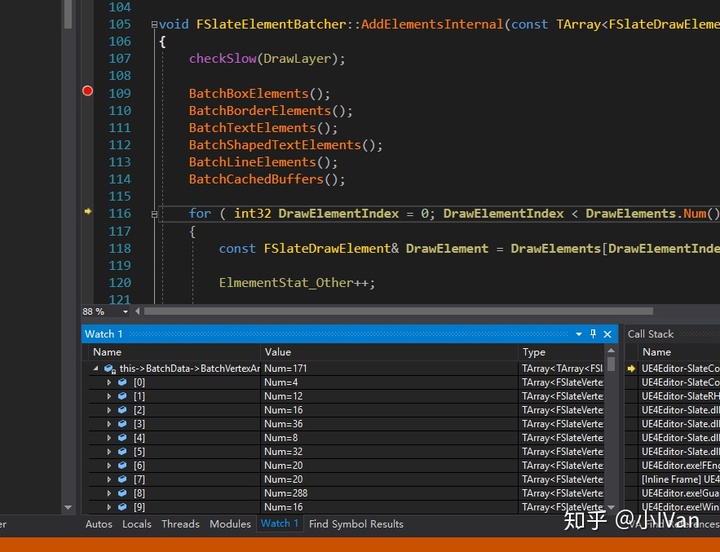Expand watch element [6]

[109, 465]
